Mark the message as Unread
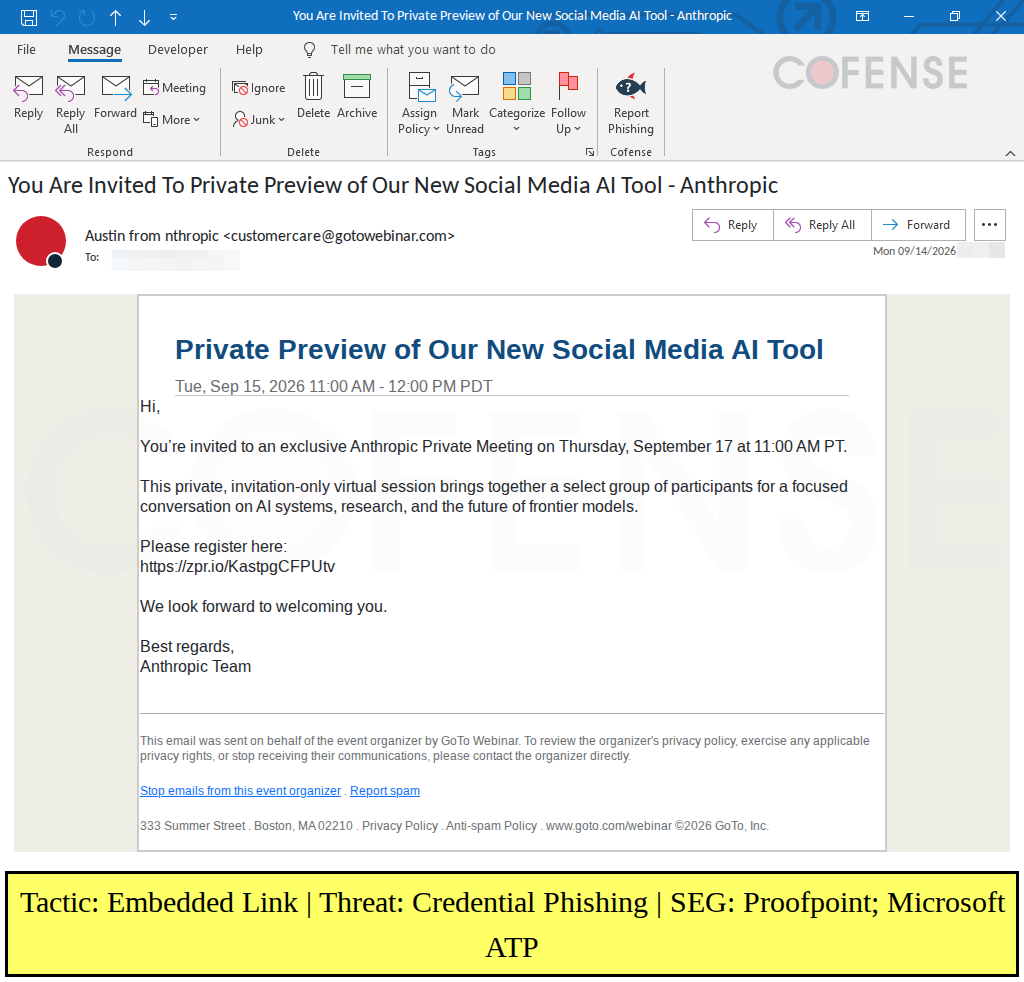Image resolution: width=1024 pixels, height=982 pixels. coord(465,103)
